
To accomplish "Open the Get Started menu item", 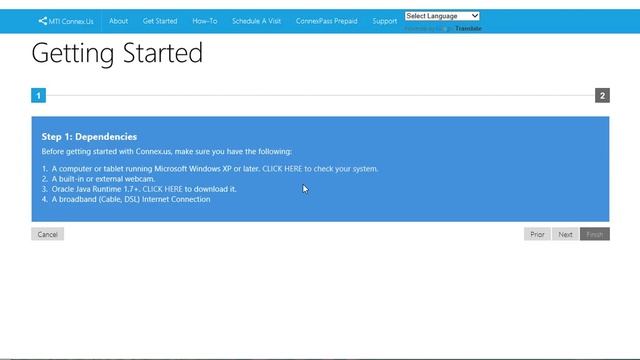I will (x=160, y=21).
